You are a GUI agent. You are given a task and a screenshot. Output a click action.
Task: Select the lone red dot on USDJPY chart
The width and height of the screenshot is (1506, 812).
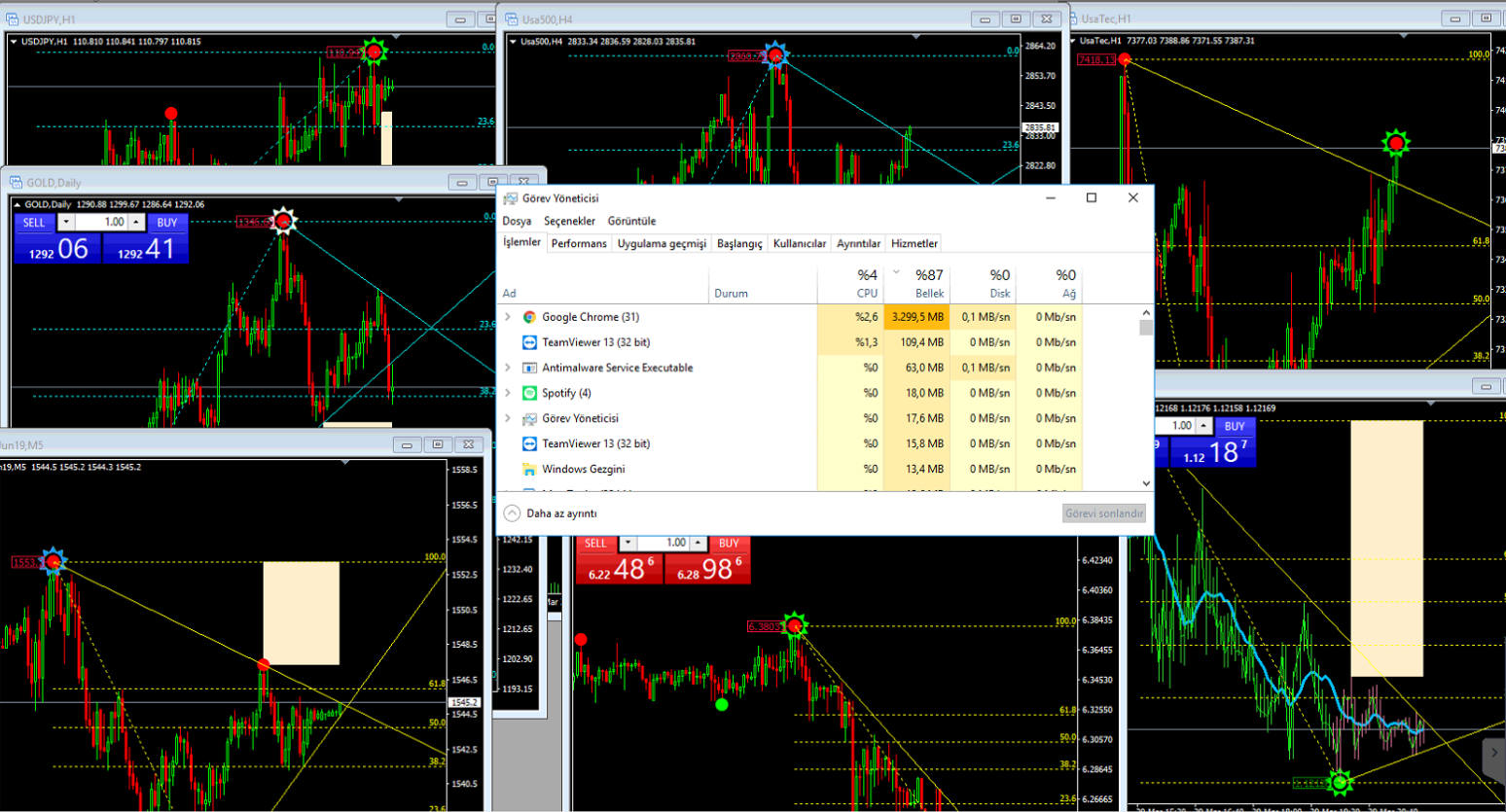(x=171, y=114)
